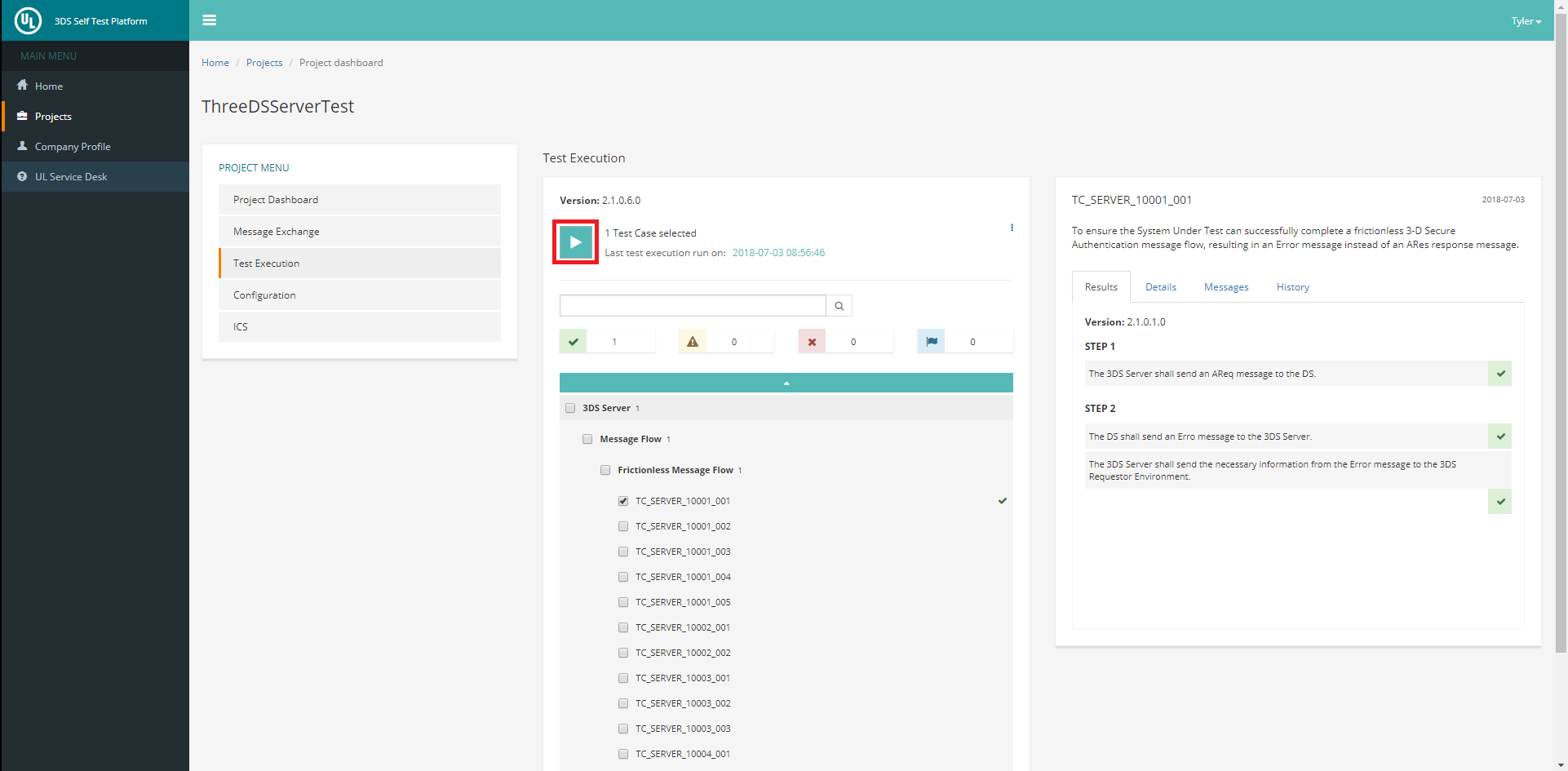Switch to the Messages tab
The height and width of the screenshot is (771, 1568).
tap(1226, 287)
